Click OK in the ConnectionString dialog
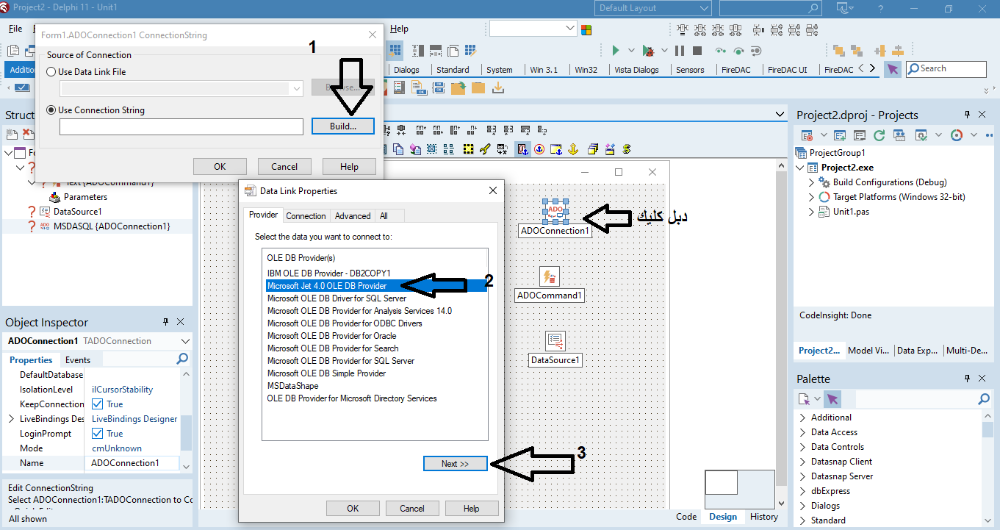Screen dimensions: 1000x530 pyautogui.click(x=220, y=166)
